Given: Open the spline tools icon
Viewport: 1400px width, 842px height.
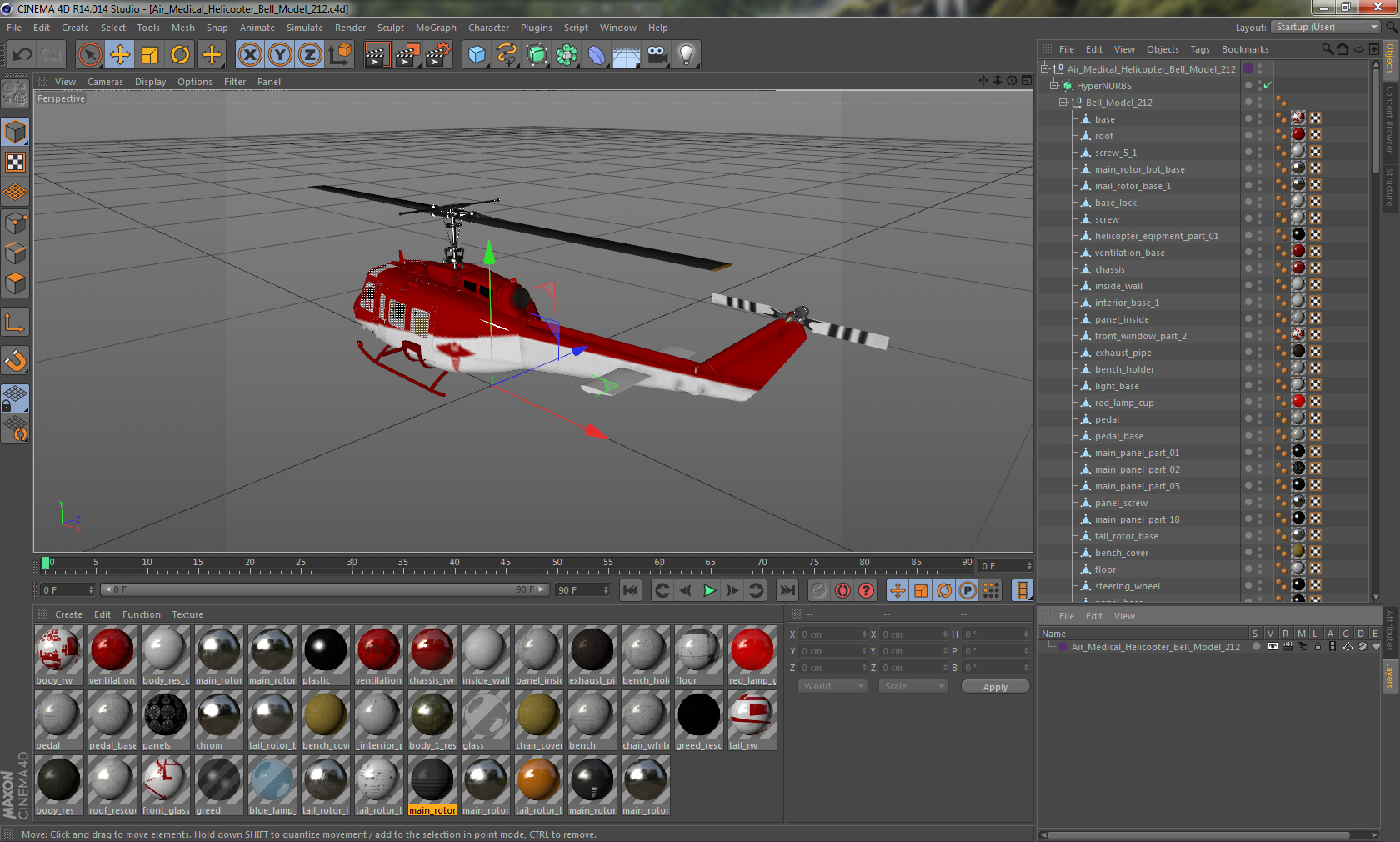Looking at the screenshot, I should coord(507,55).
